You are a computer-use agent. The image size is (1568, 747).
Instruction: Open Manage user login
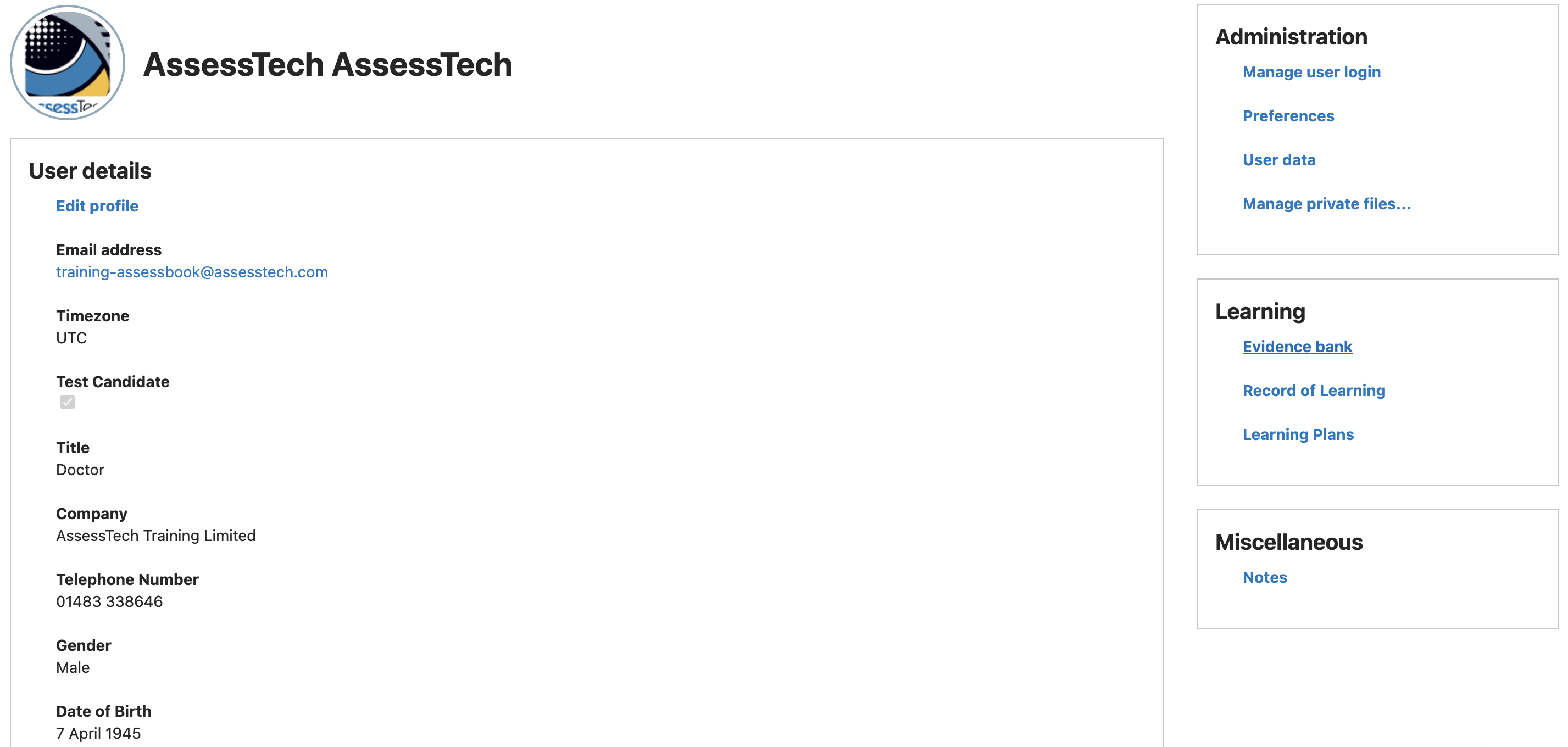point(1311,72)
